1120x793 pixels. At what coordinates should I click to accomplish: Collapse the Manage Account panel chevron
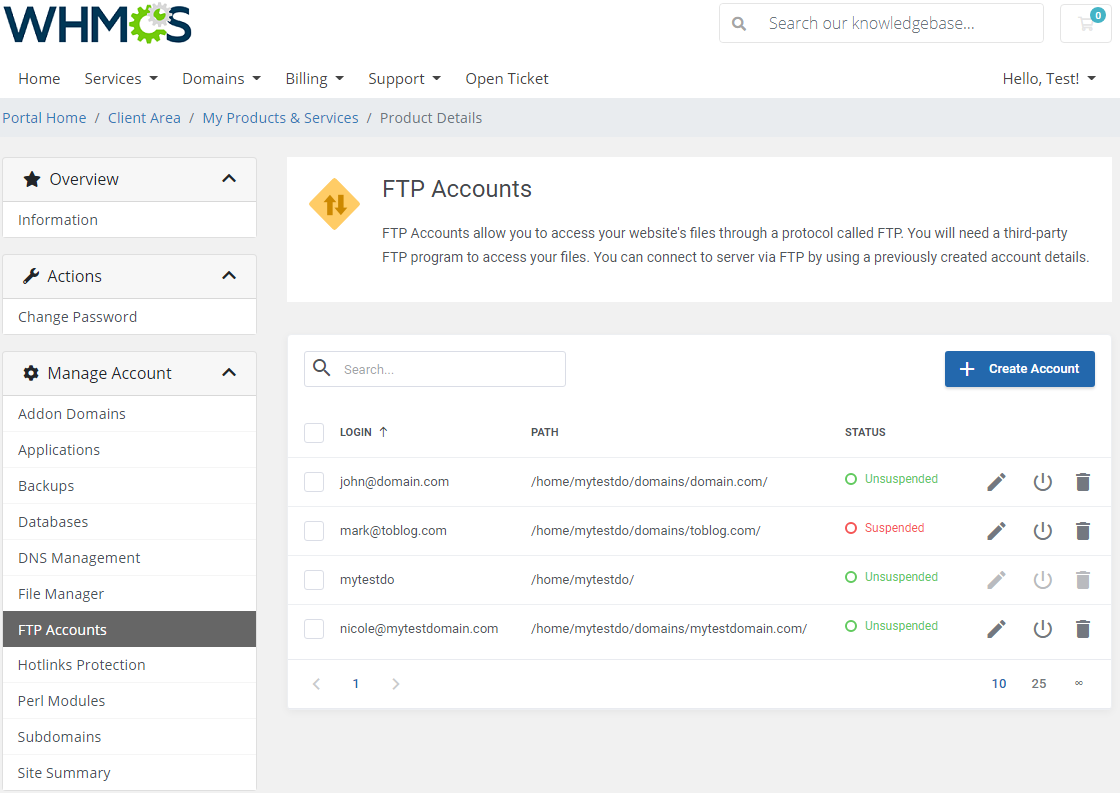coord(229,373)
